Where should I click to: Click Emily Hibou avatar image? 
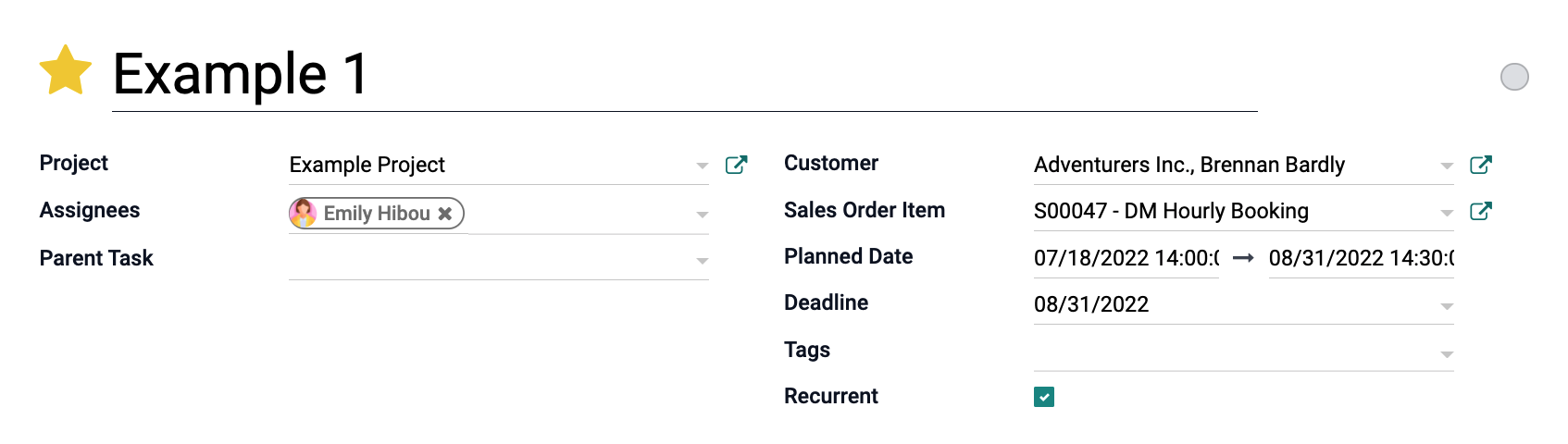(304, 213)
